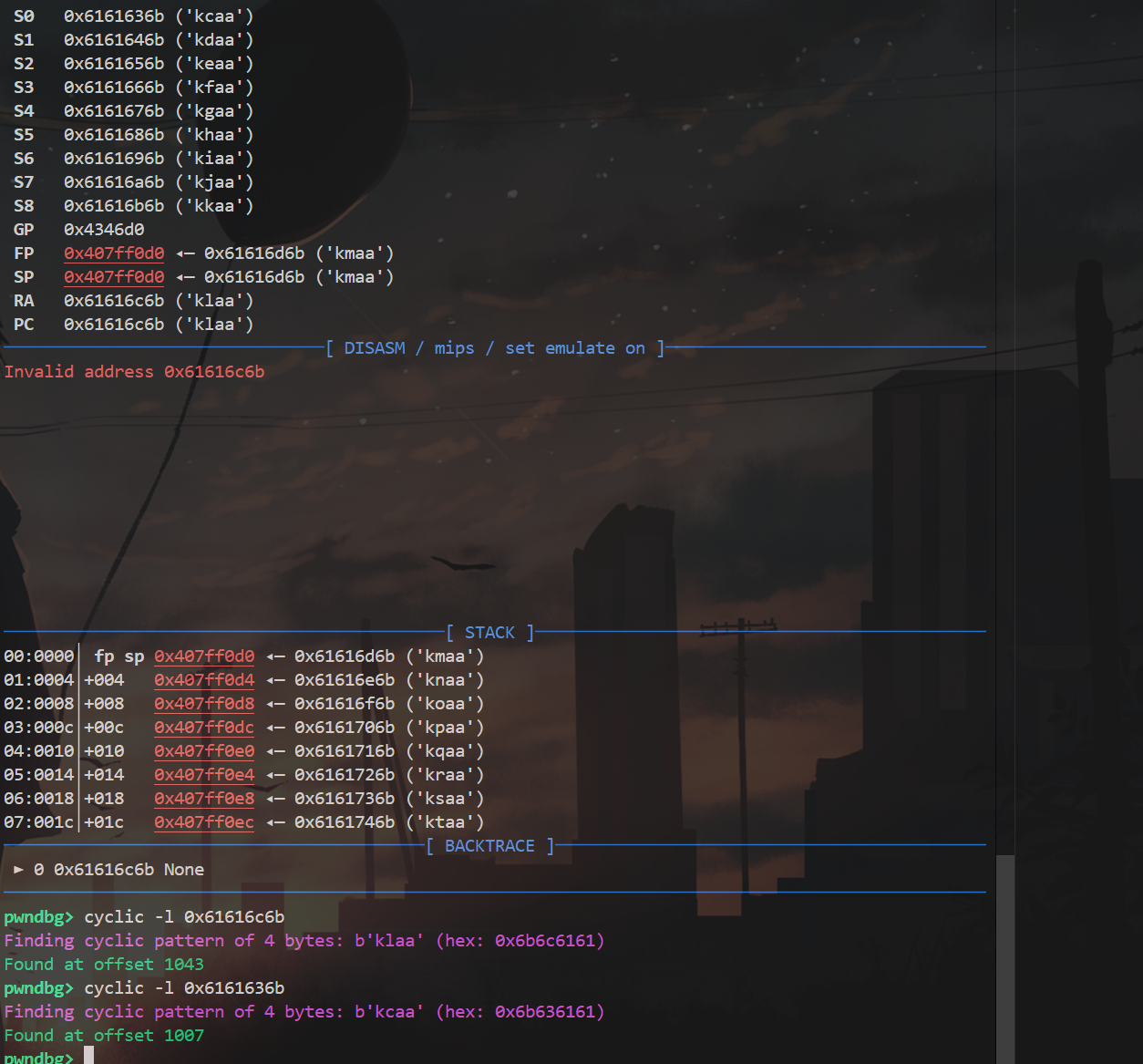
Task: Select RA register value 0x61616c6b
Action: pos(114,301)
